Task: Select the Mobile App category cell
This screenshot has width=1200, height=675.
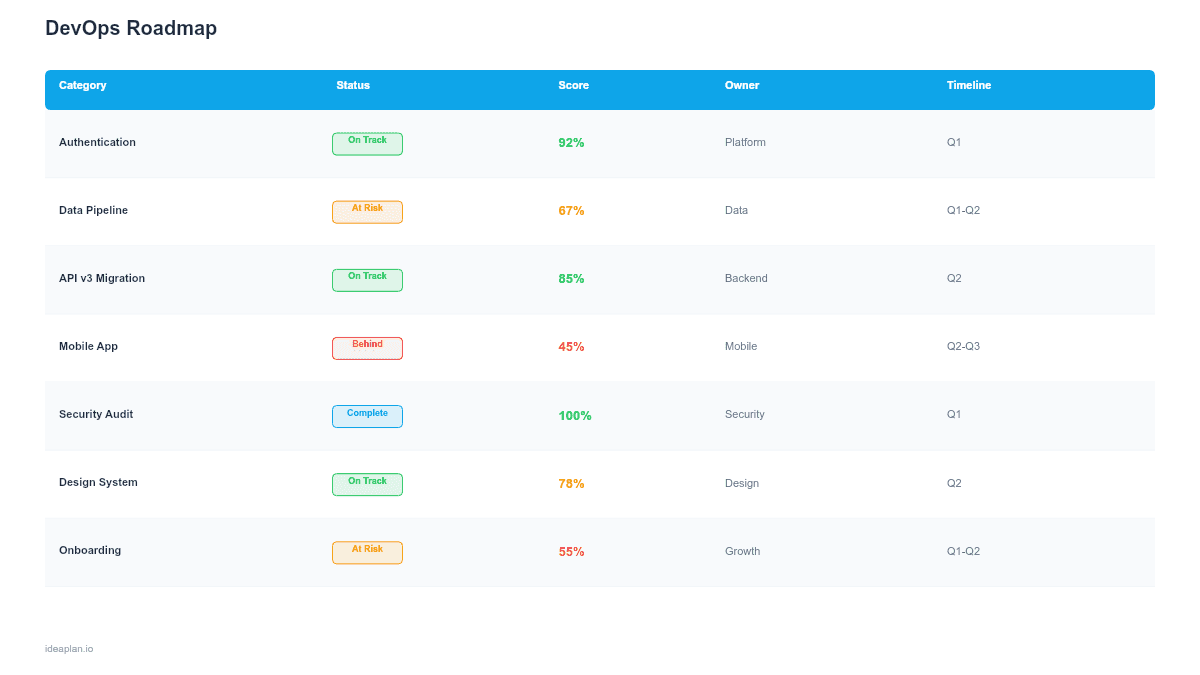Action: coord(88,347)
